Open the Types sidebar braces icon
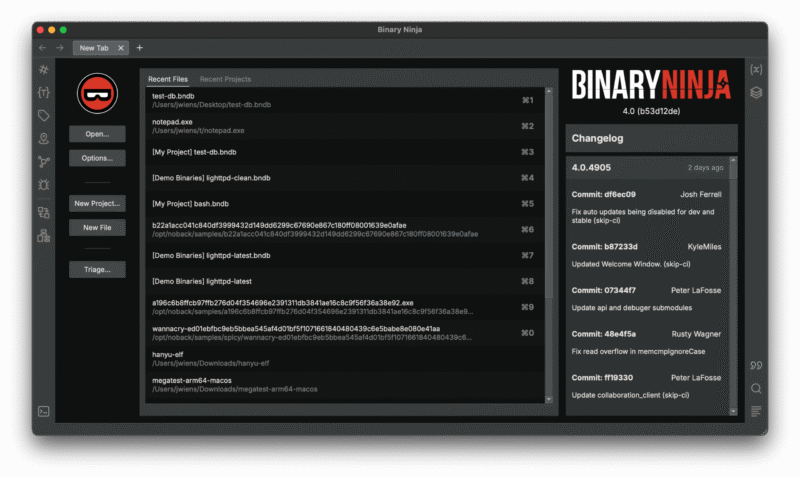 tap(44, 92)
